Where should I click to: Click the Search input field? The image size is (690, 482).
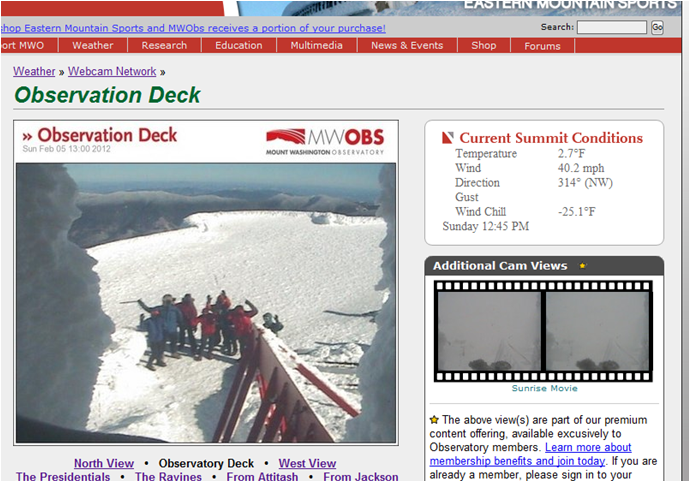click(x=612, y=27)
